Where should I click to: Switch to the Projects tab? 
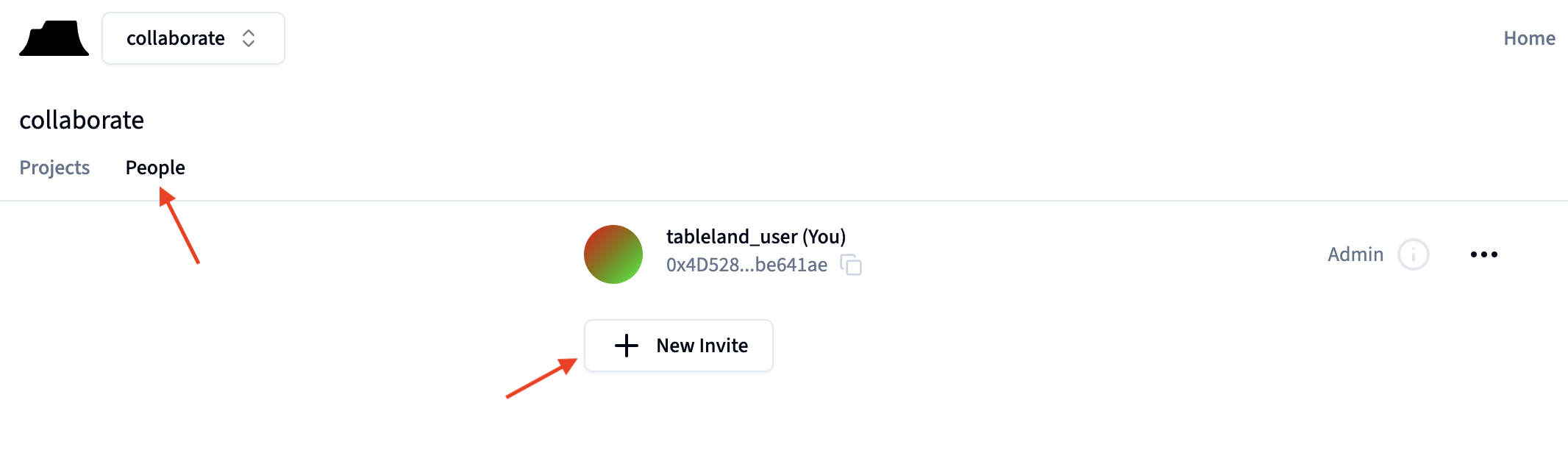point(54,168)
